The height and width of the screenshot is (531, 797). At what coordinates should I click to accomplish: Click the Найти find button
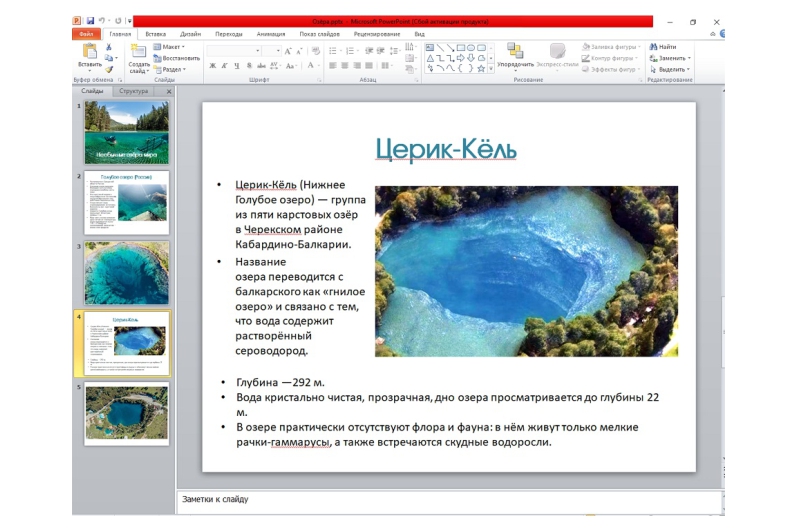click(x=663, y=47)
